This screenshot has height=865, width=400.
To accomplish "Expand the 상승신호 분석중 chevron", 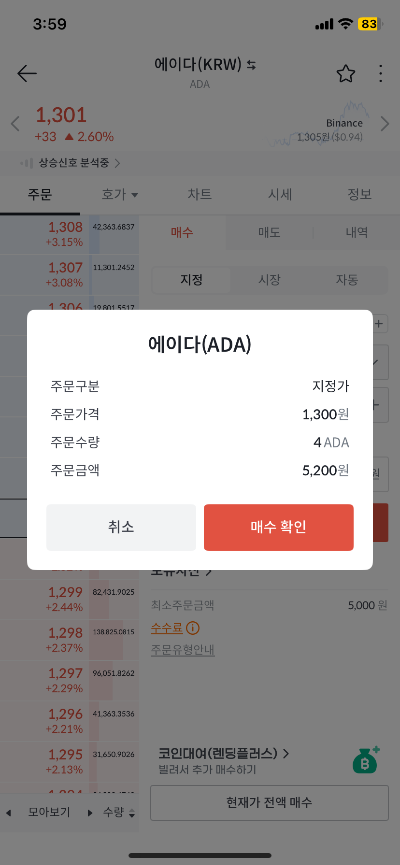I will click(118, 163).
